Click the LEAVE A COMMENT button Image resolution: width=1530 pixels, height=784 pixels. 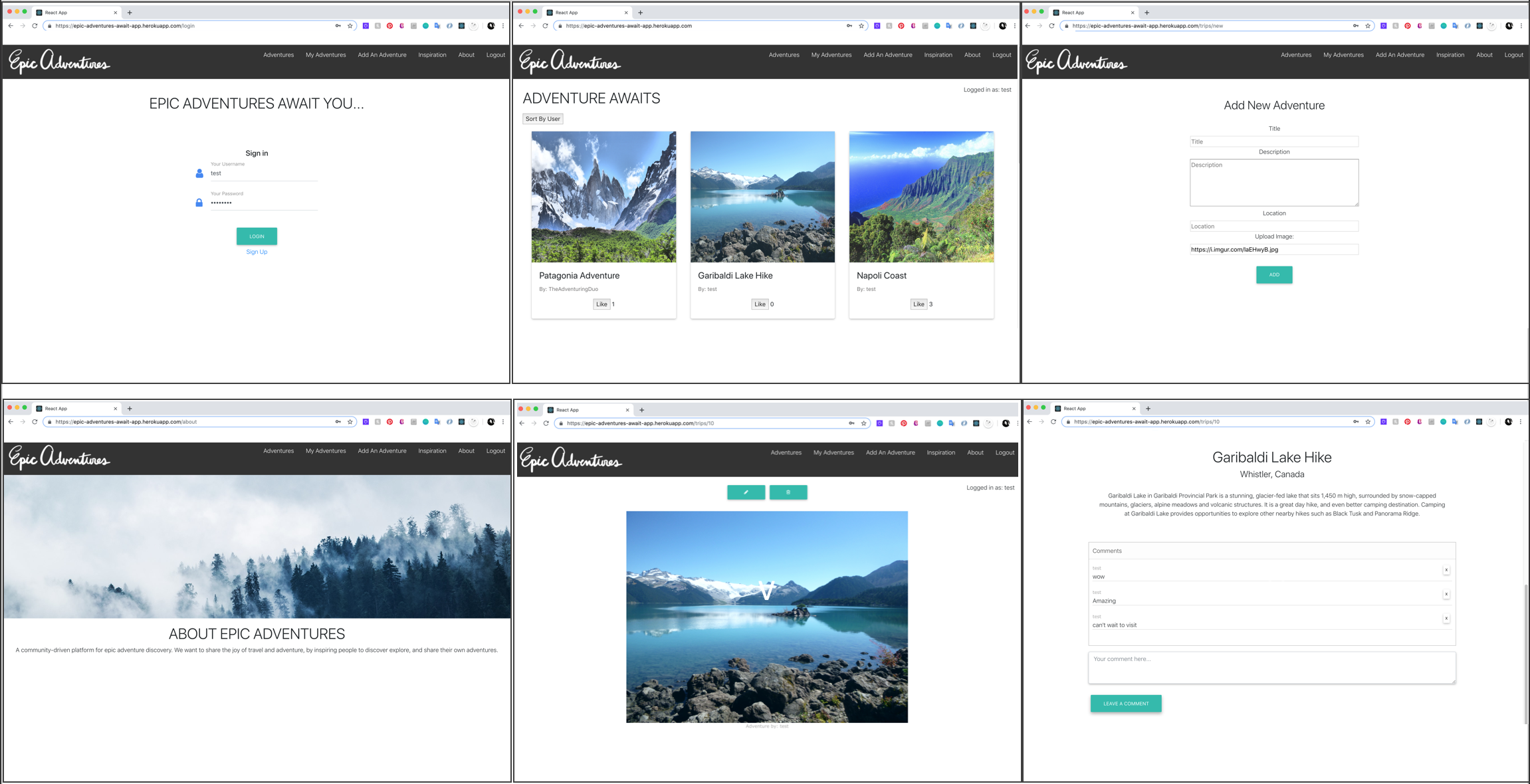click(1125, 704)
